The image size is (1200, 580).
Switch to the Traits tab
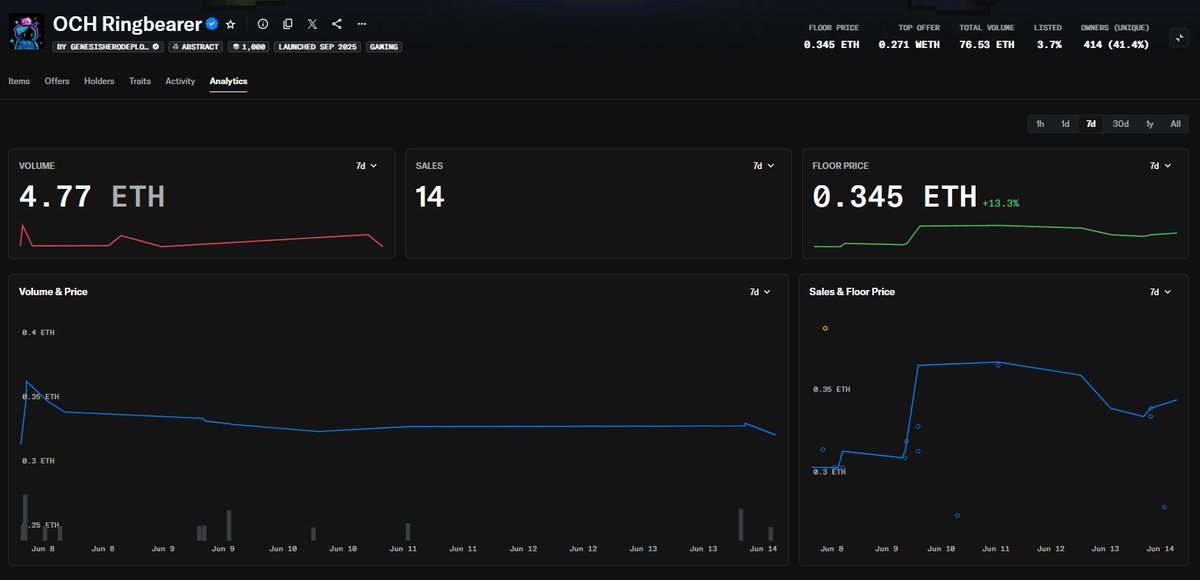(x=140, y=81)
